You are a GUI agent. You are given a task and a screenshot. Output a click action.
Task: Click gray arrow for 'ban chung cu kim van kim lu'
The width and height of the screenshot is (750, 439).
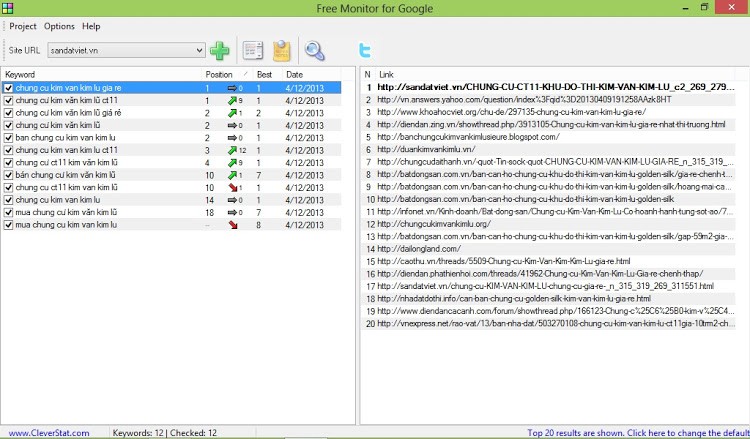[232, 138]
